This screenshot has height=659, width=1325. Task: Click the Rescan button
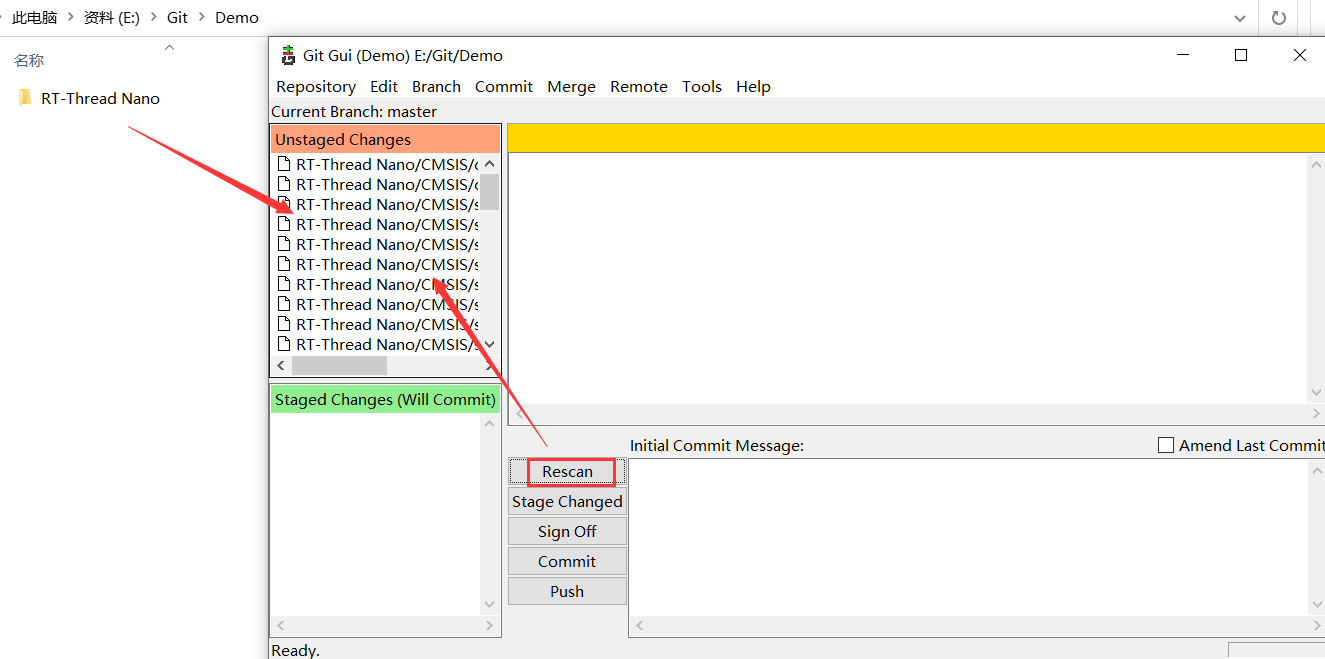[x=567, y=471]
